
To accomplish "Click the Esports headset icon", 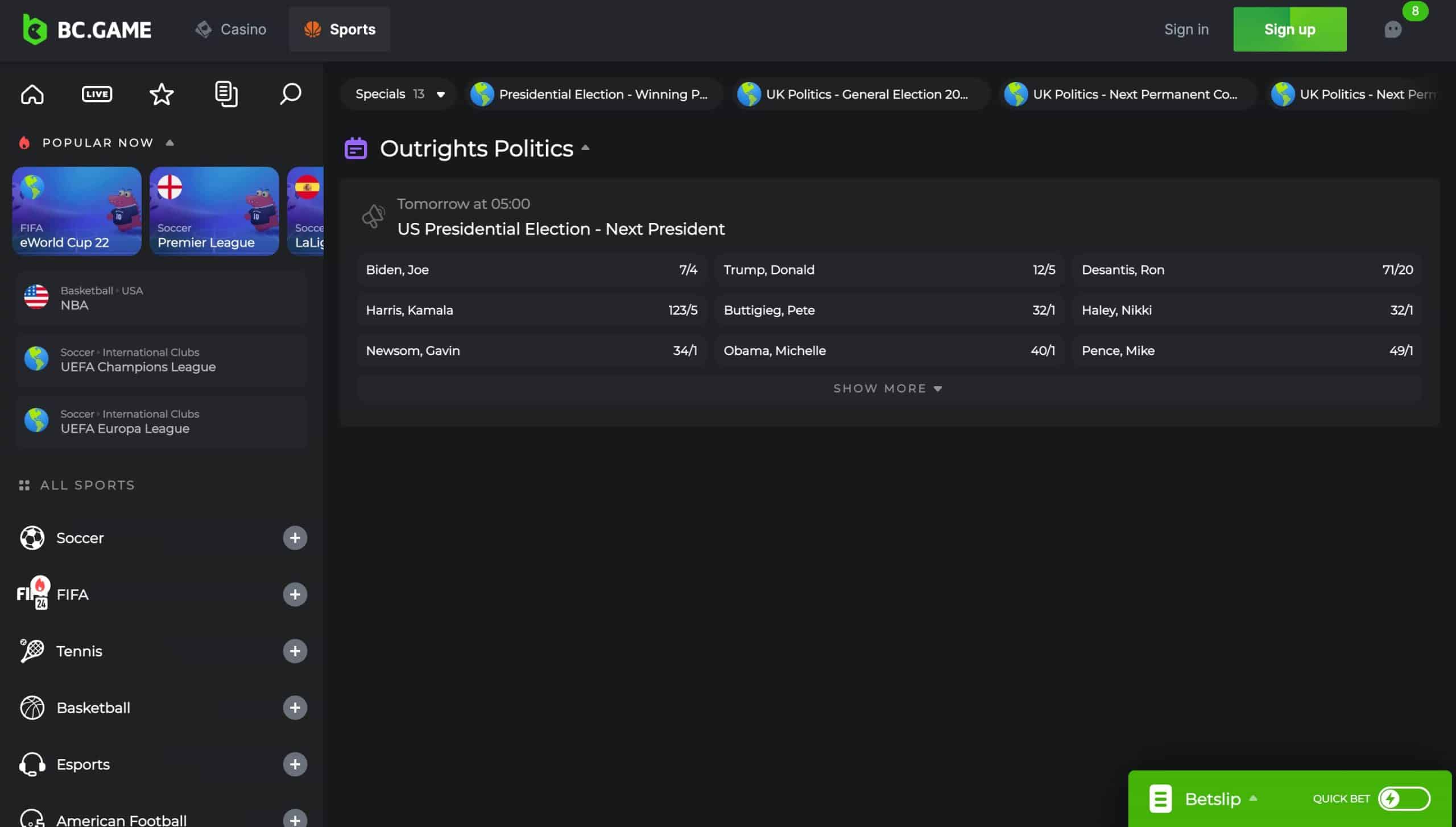I will [32, 764].
